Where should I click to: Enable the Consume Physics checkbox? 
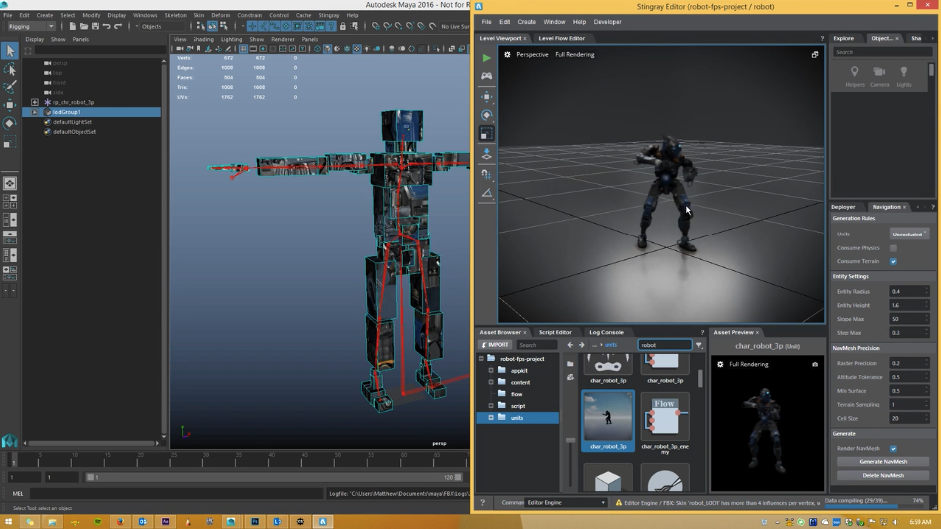(893, 248)
